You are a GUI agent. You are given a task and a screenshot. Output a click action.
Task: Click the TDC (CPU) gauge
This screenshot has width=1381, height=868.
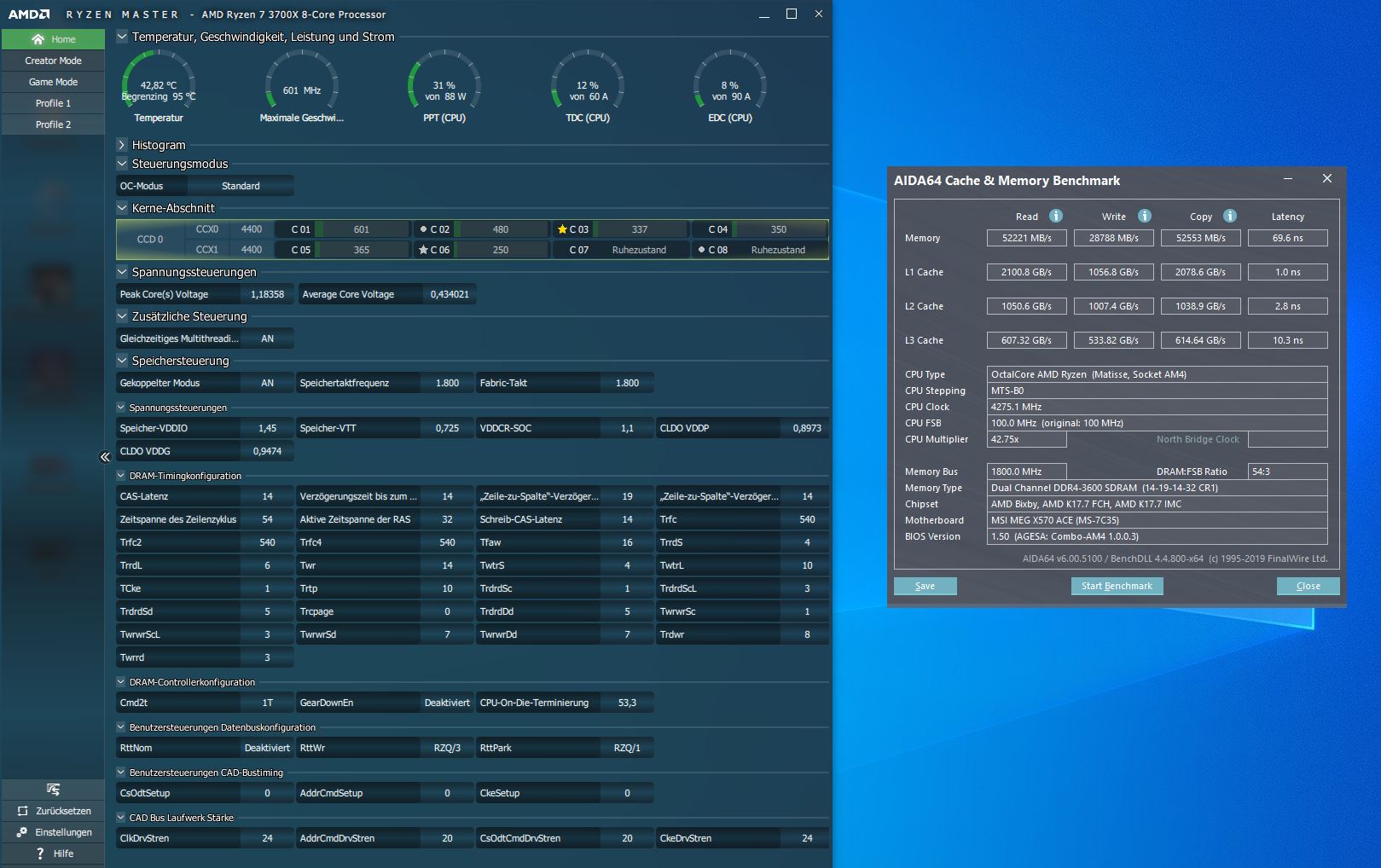coord(588,86)
